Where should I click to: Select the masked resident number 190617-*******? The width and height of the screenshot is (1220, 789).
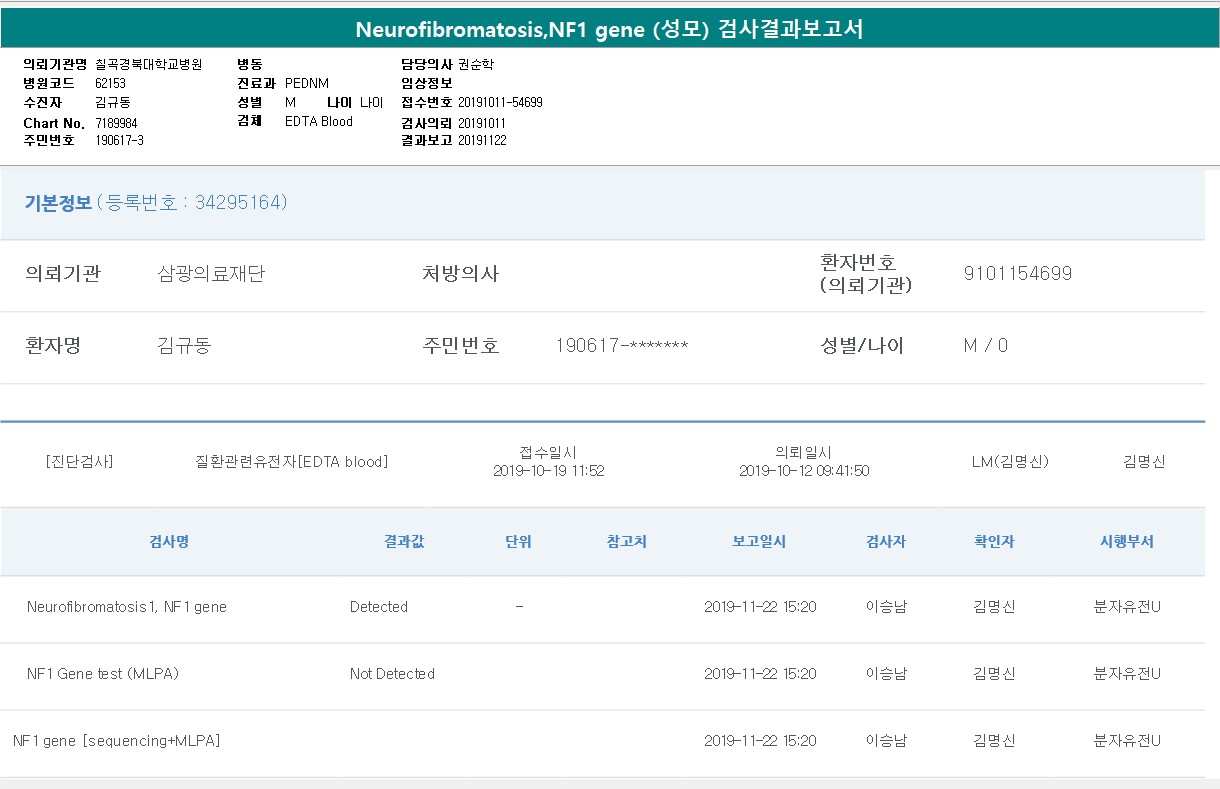pos(621,346)
